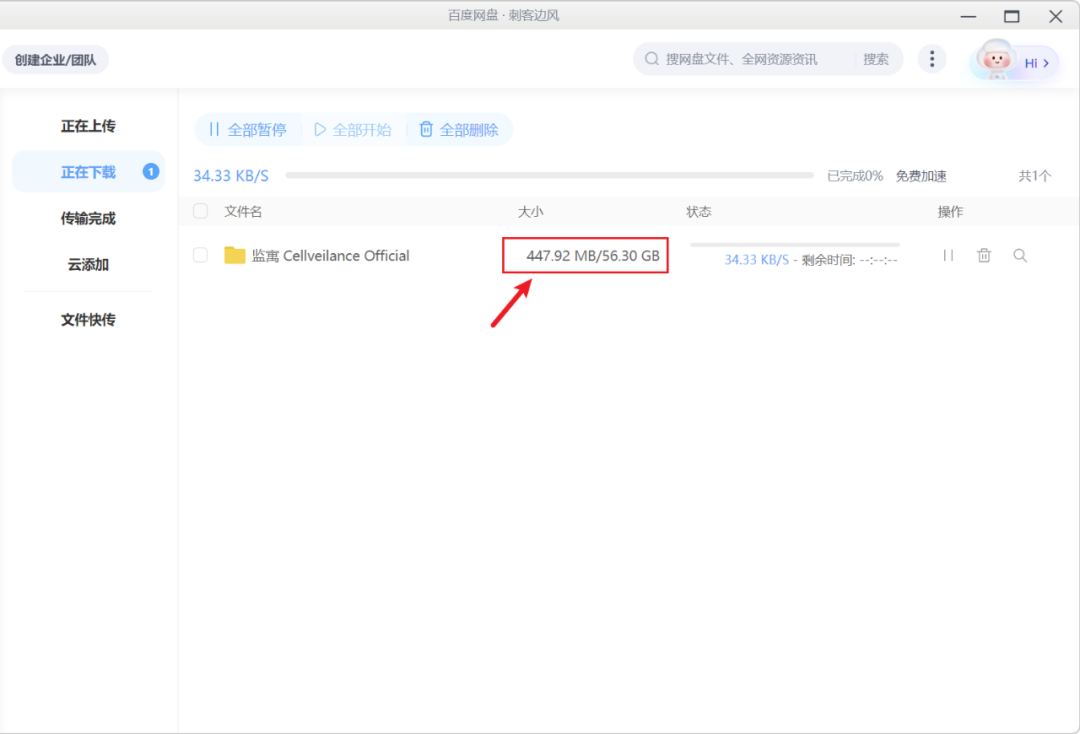This screenshot has width=1080, height=734.
Task: Minimize the 百度网盘 window
Action: (968, 16)
